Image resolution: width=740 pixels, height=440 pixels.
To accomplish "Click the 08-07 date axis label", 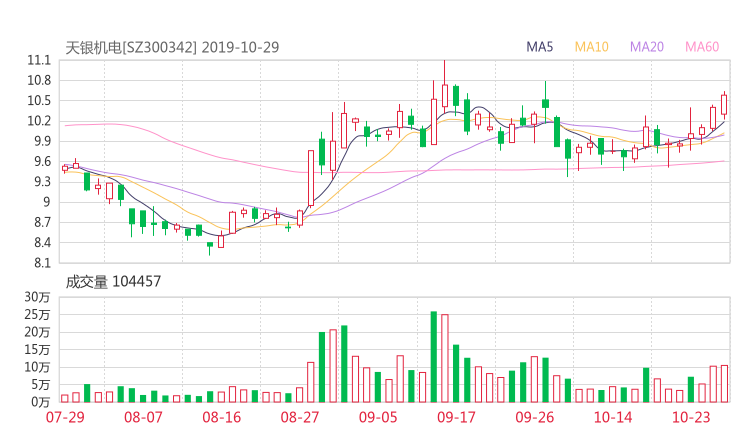I will pos(143,417).
